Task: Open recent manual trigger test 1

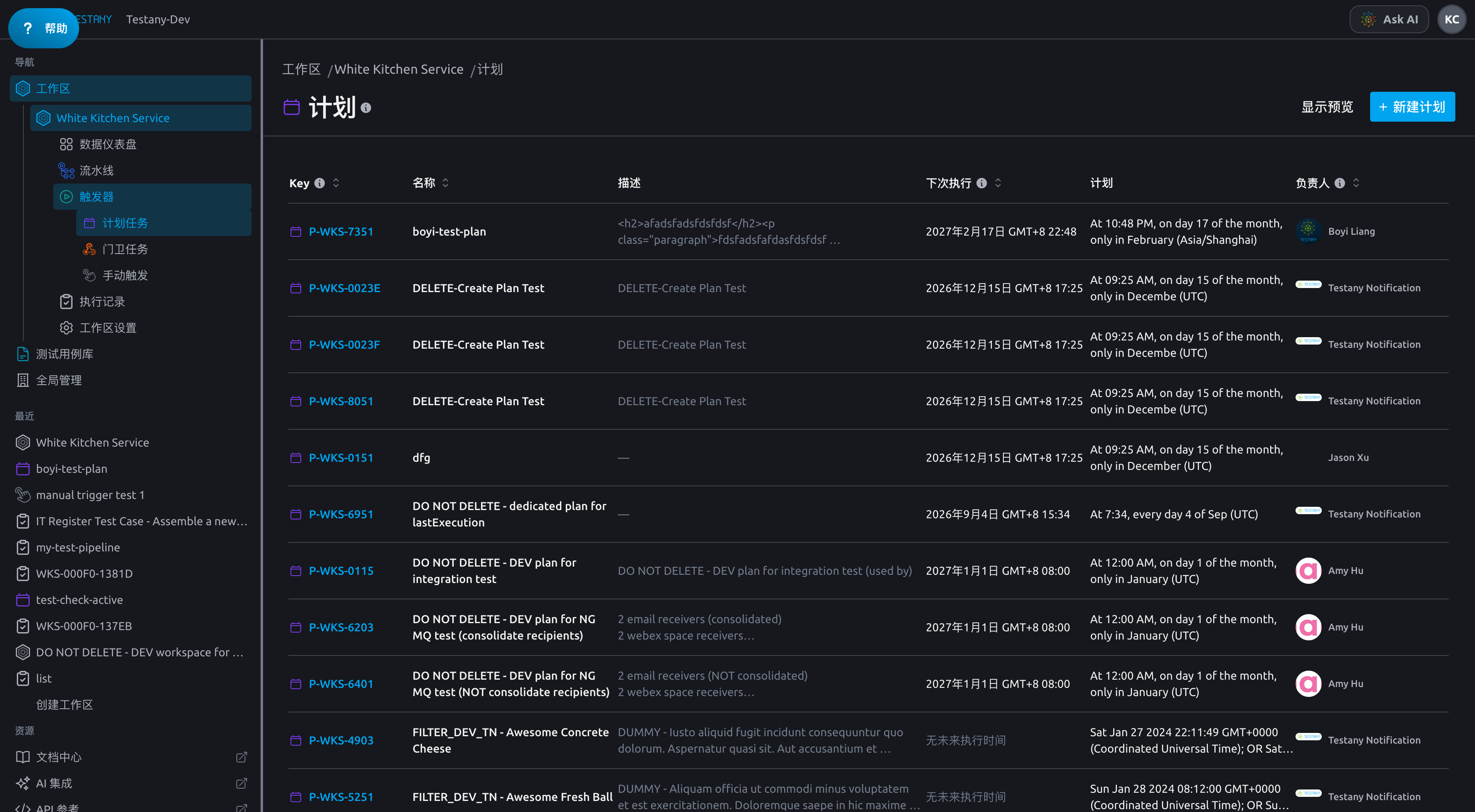Action: pyautogui.click(x=131, y=495)
